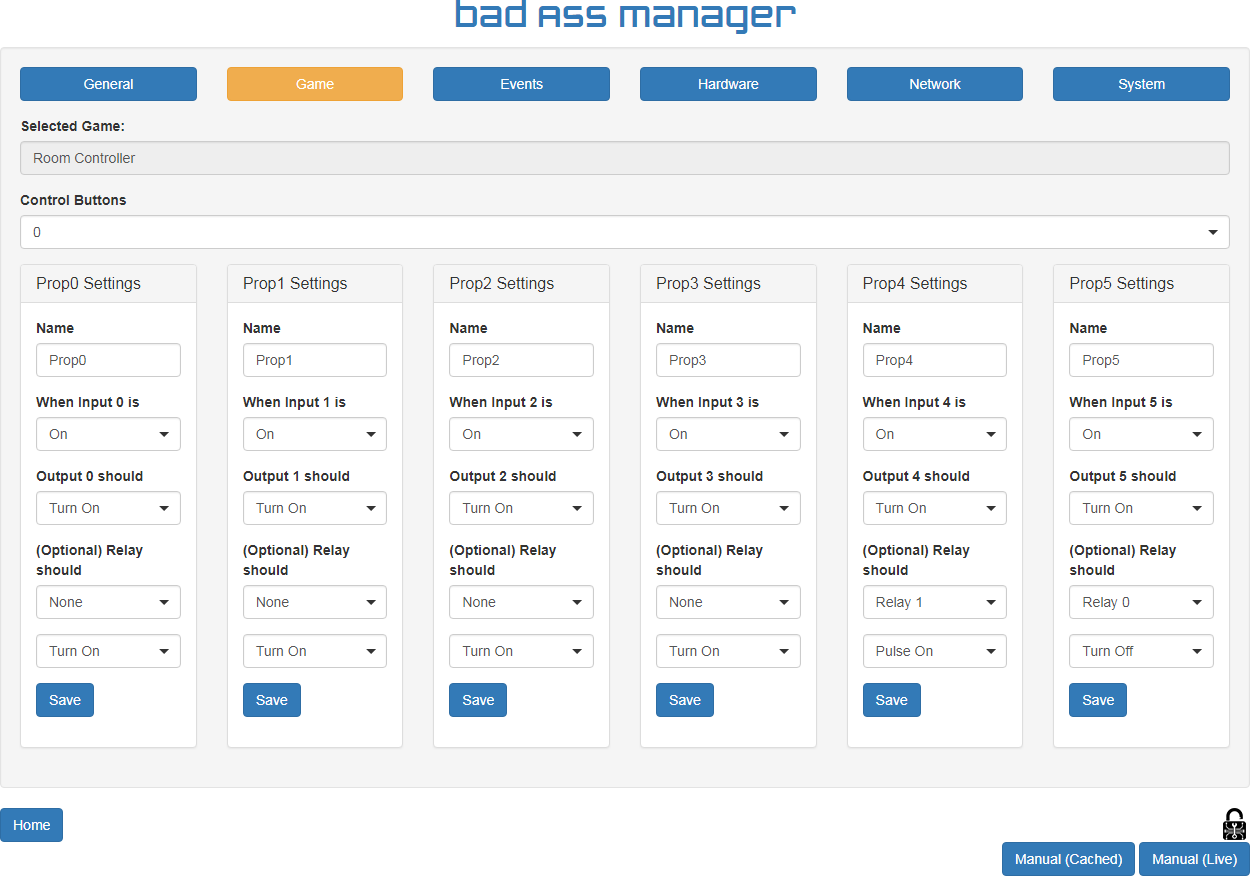
Task: Open the Events tab
Action: pyautogui.click(x=521, y=84)
